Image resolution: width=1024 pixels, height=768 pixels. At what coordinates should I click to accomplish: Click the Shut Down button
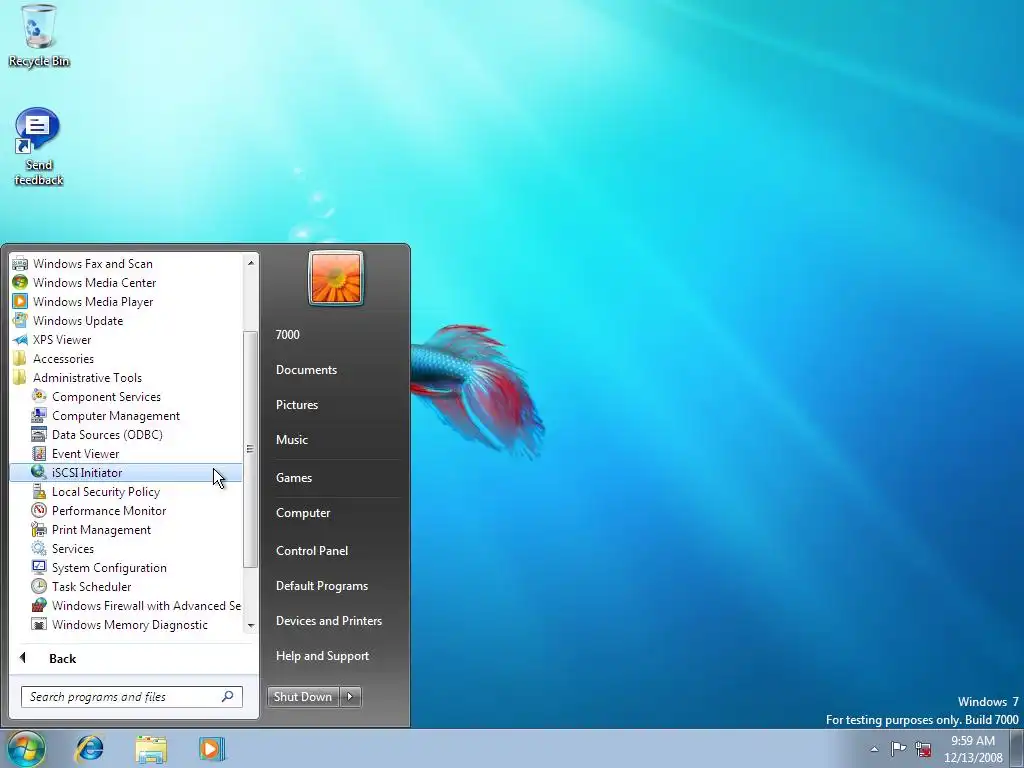tap(304, 697)
